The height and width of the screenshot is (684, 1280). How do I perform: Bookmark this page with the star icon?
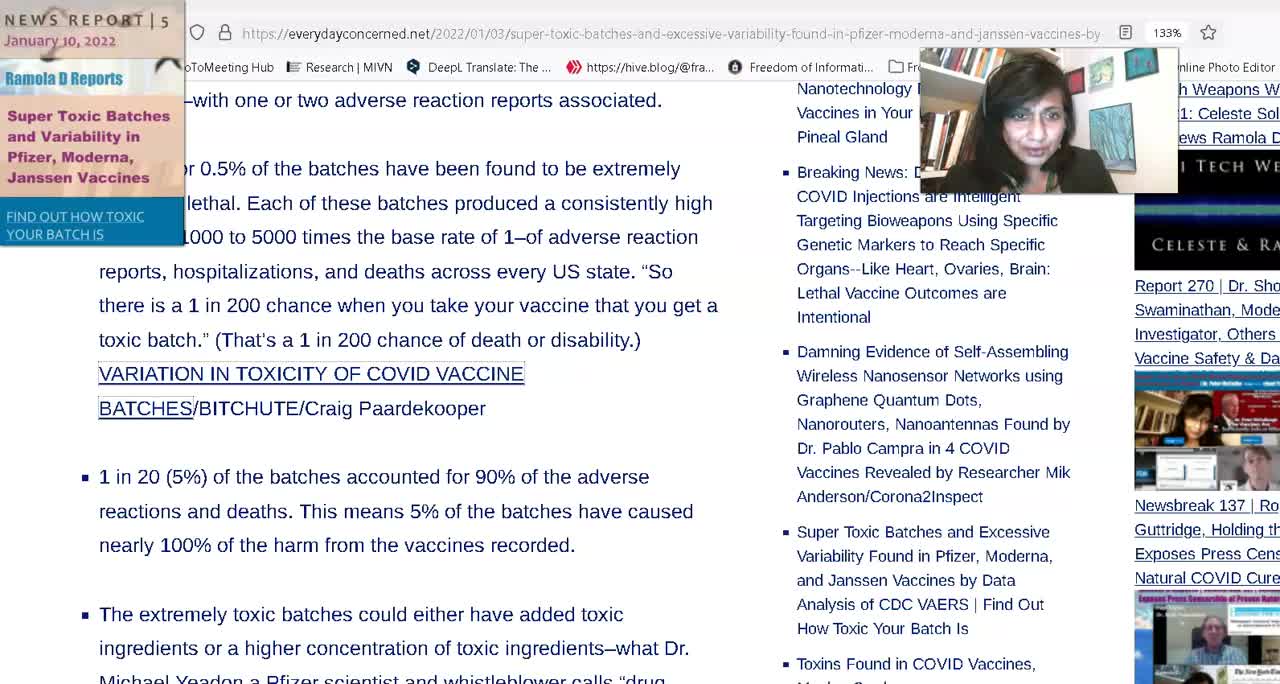[1208, 33]
